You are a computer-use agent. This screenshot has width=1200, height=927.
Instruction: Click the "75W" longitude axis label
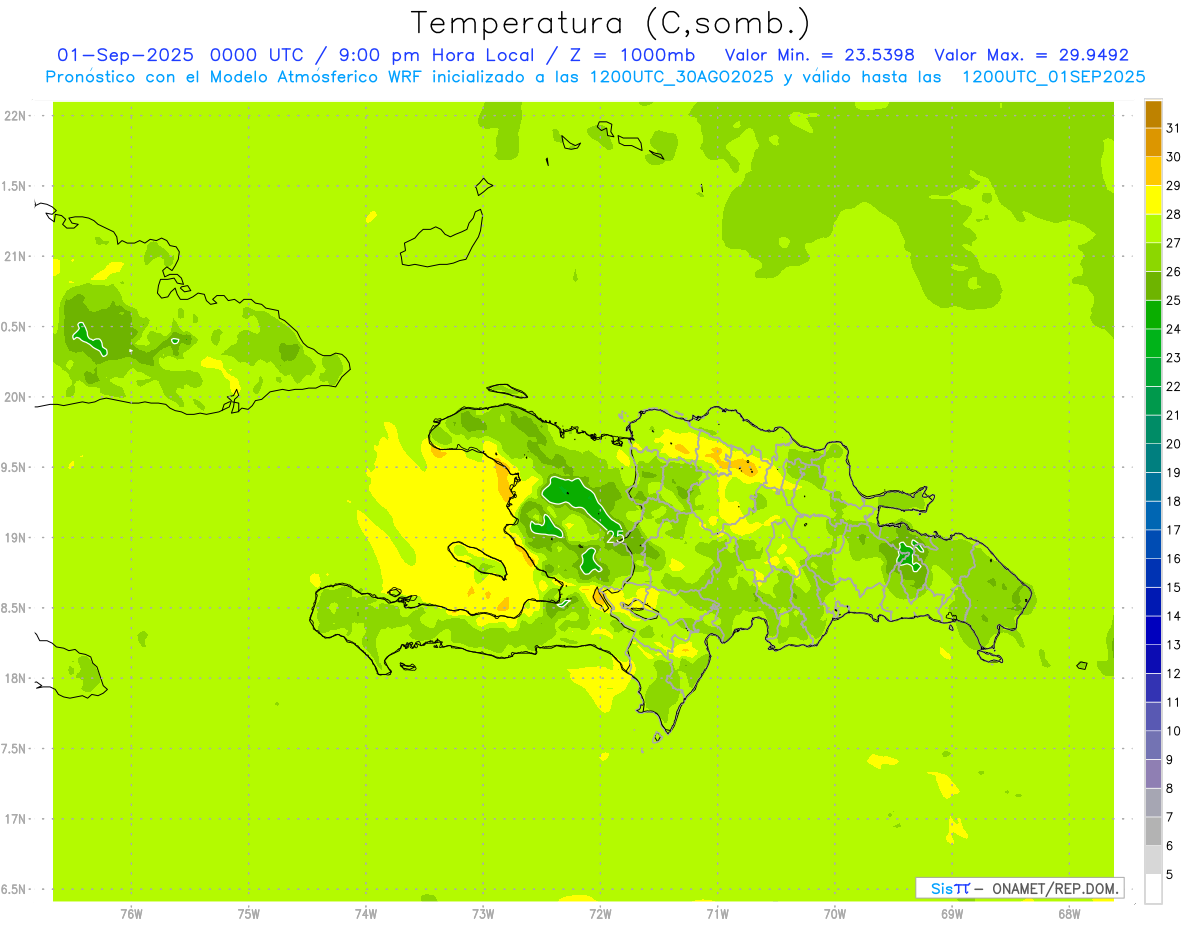click(x=249, y=914)
